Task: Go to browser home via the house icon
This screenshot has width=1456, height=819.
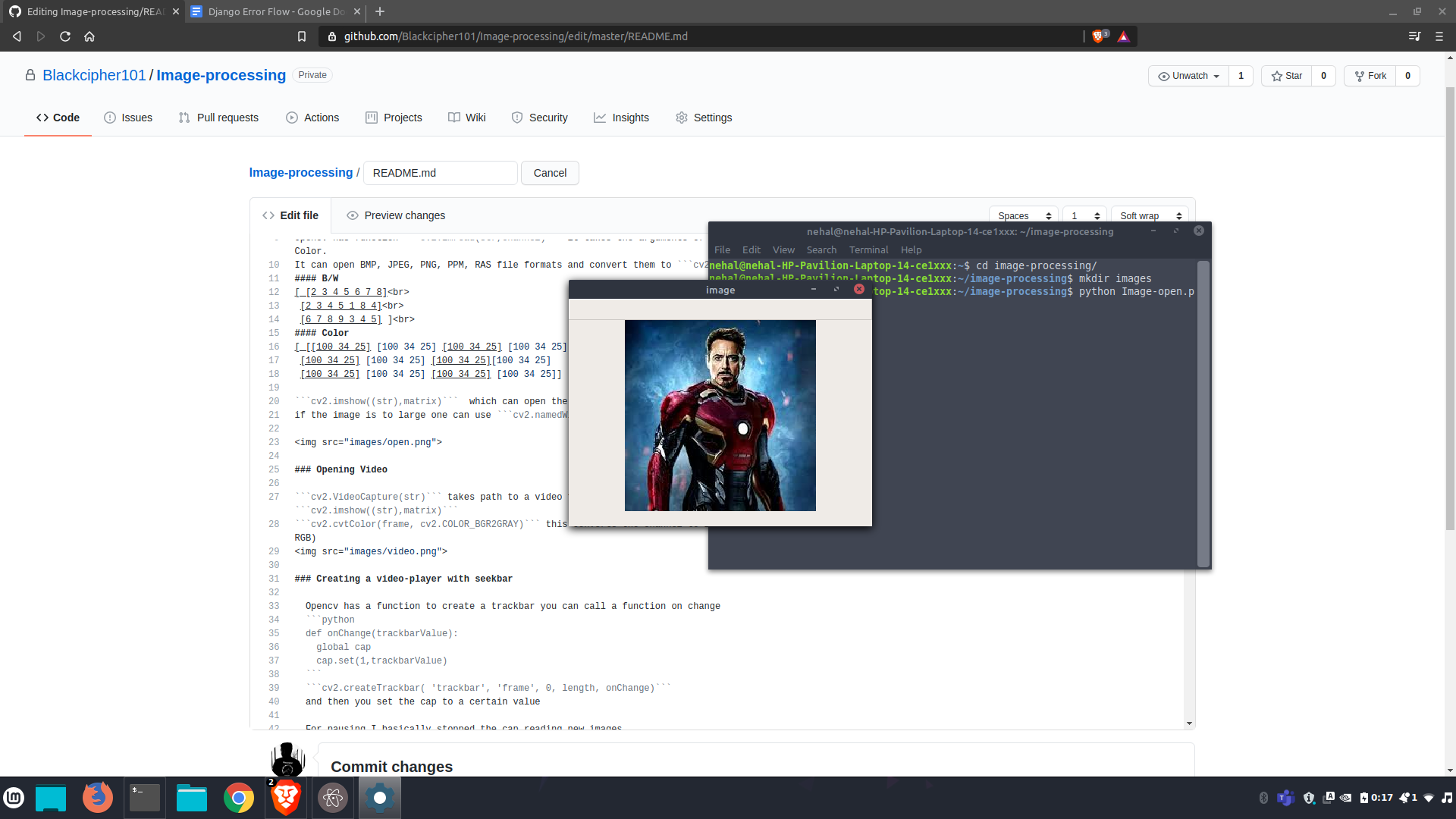Action: (89, 36)
